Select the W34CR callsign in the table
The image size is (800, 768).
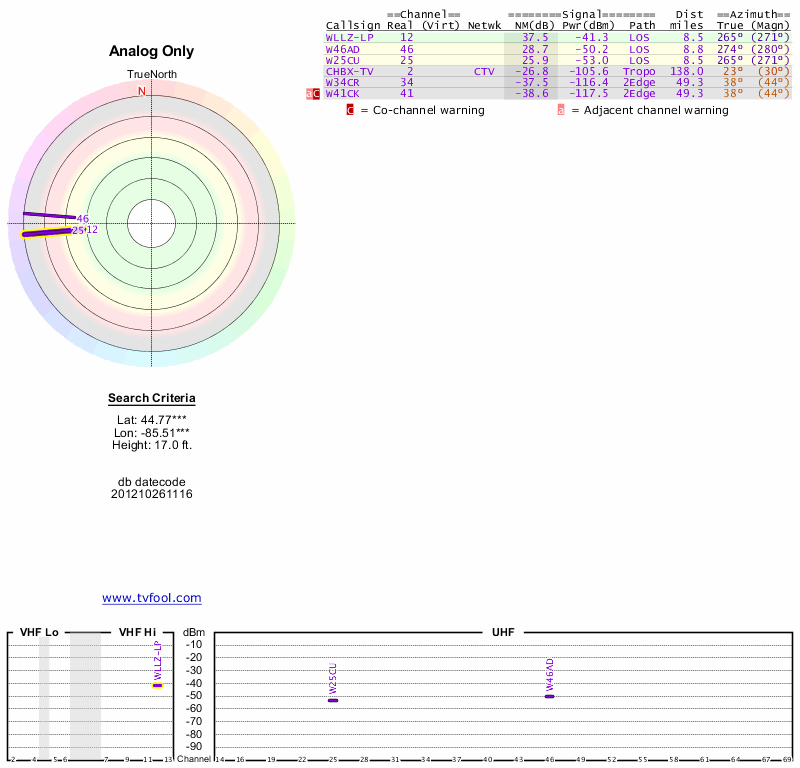pyautogui.click(x=342, y=83)
